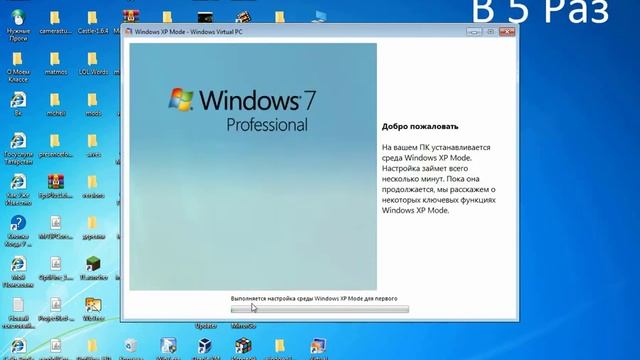Open the Windows XP Mode title bar icon

(x=129, y=31)
